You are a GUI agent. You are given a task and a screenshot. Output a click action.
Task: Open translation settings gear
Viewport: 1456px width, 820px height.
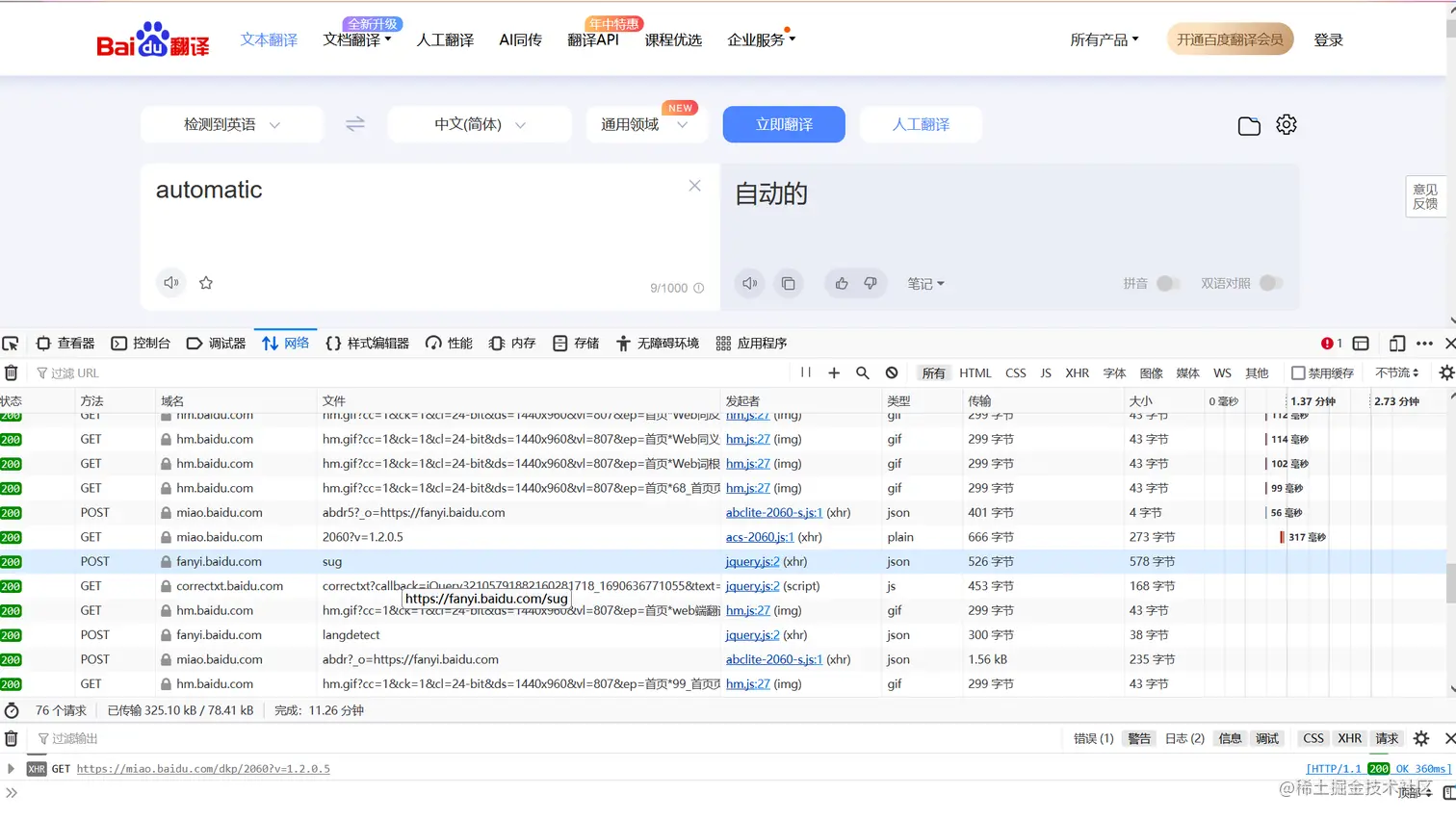(1287, 124)
